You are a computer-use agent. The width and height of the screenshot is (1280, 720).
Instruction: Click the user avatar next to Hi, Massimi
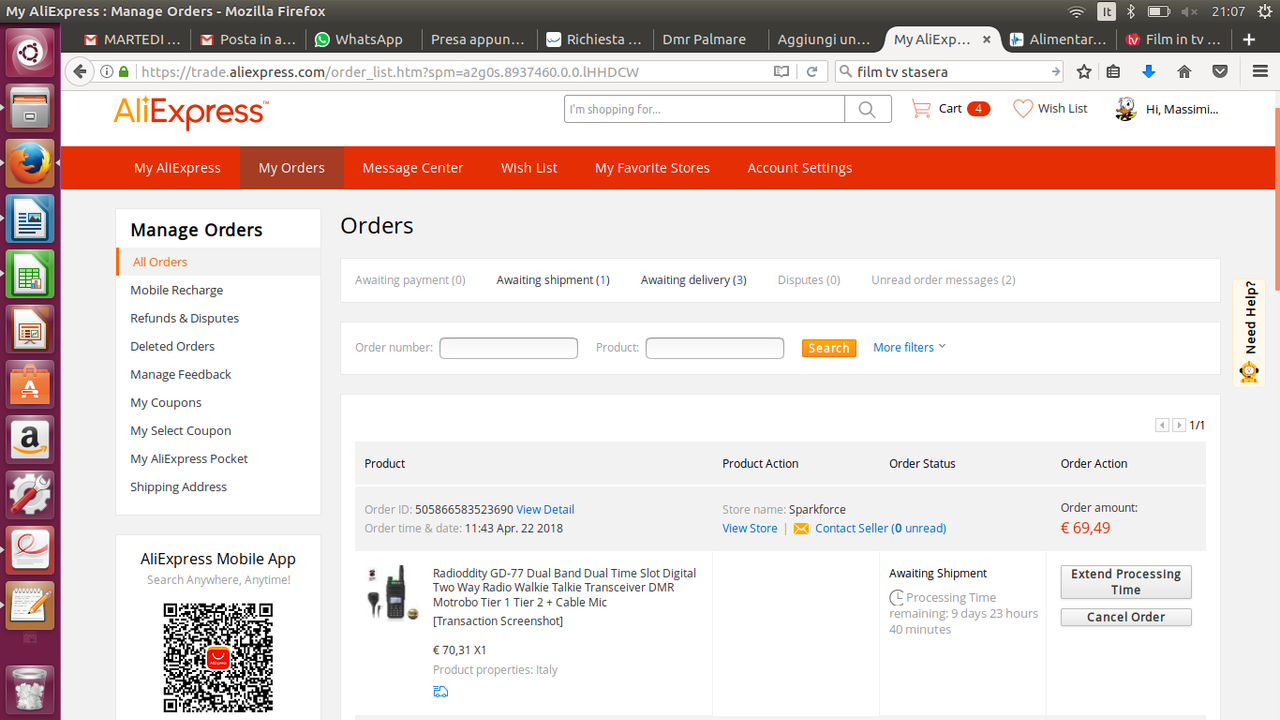coord(1126,109)
